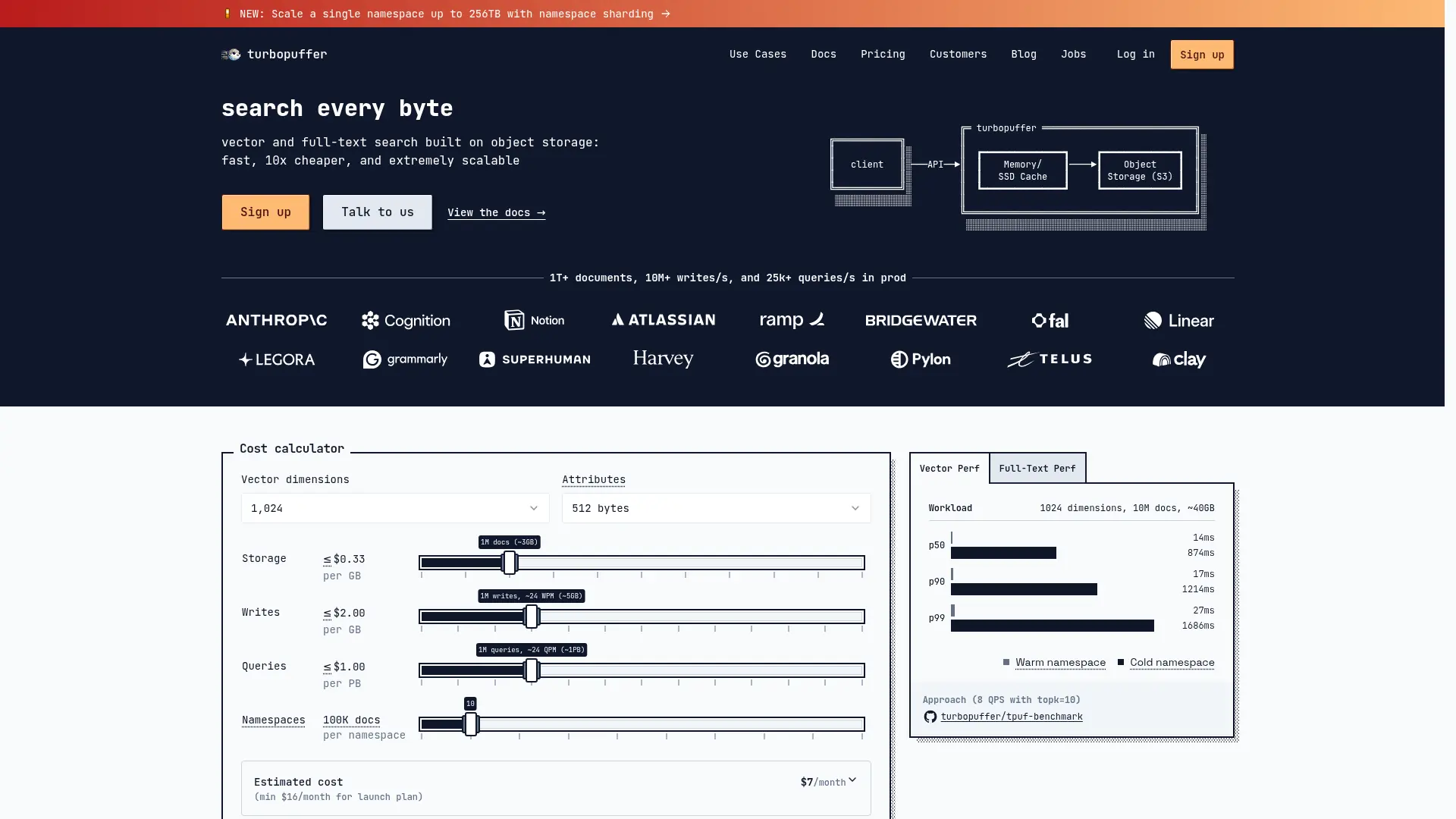This screenshot has width=1456, height=819.
Task: Switch to the Vector Perf tab
Action: (x=949, y=469)
